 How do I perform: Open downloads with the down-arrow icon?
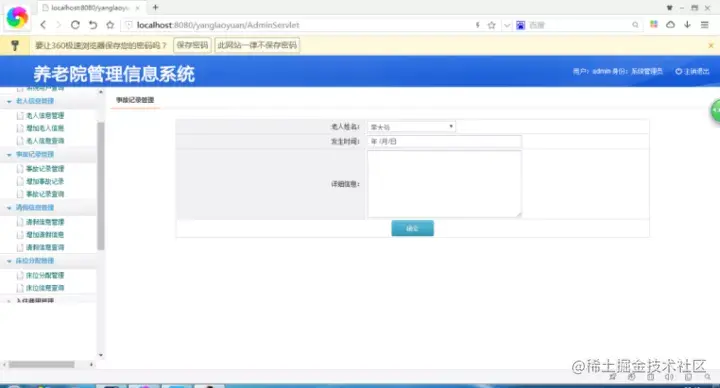[x=687, y=24]
